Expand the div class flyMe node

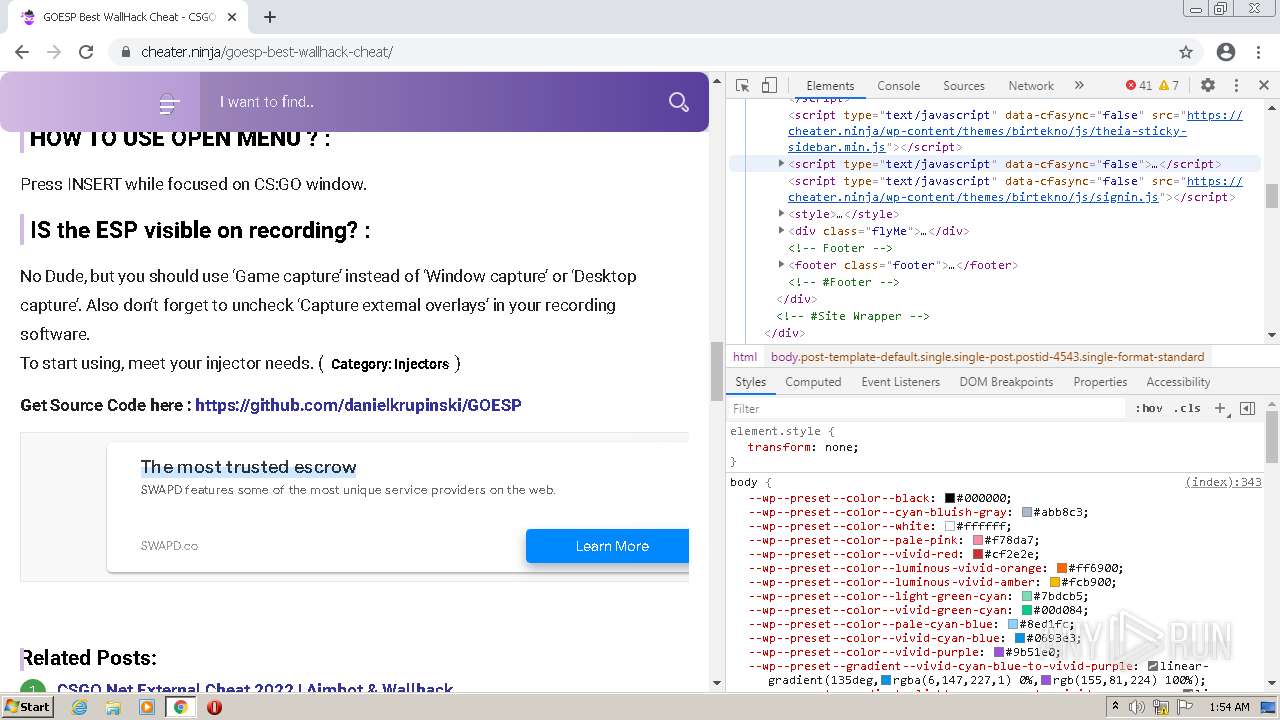point(782,231)
